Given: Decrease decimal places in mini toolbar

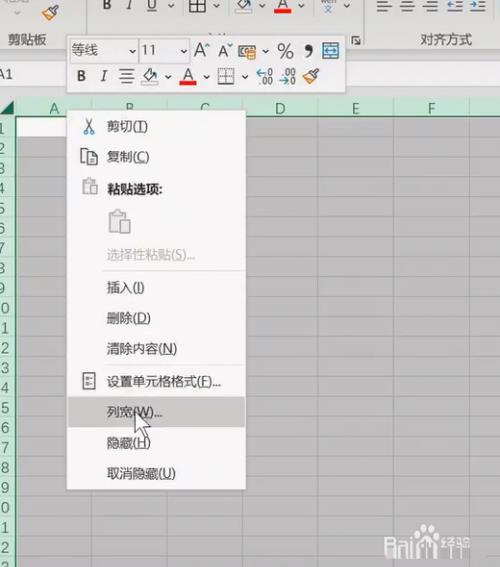Looking at the screenshot, I should (x=287, y=76).
